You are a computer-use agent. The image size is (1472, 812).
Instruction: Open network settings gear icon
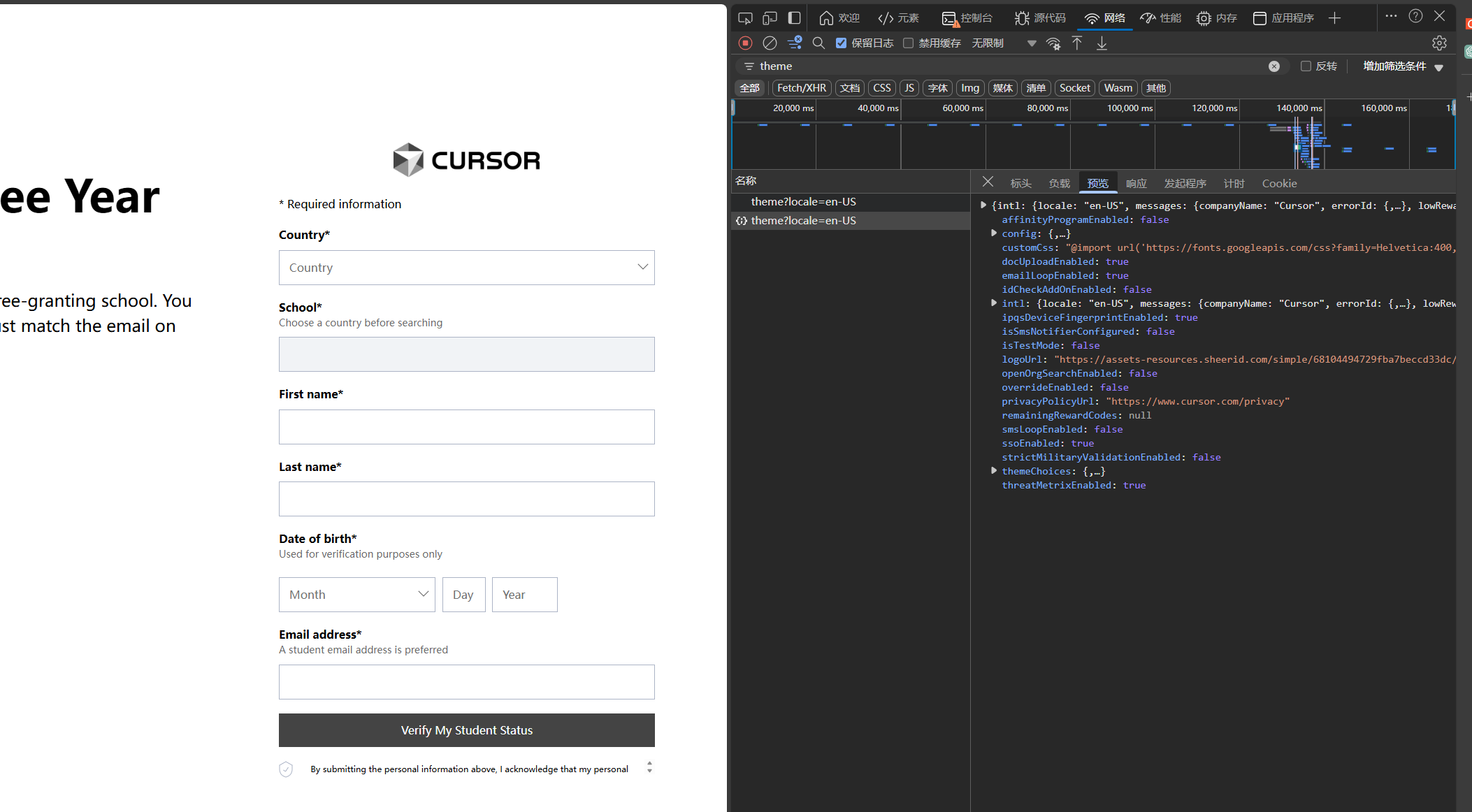tap(1439, 43)
